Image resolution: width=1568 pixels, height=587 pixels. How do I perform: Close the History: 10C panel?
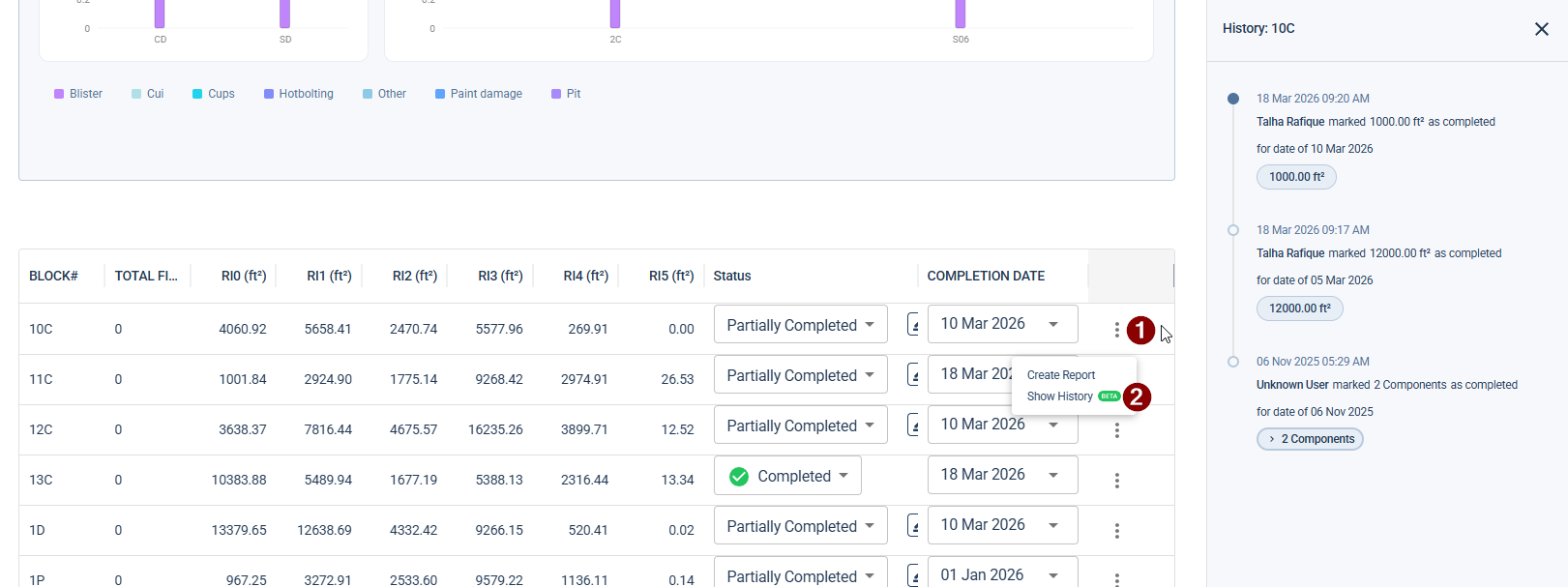point(1541,29)
